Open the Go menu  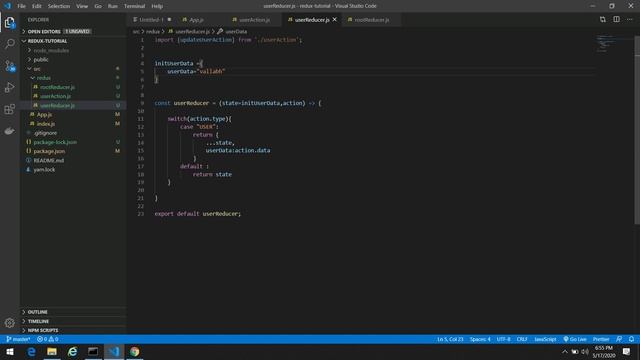pyautogui.click(x=98, y=6)
